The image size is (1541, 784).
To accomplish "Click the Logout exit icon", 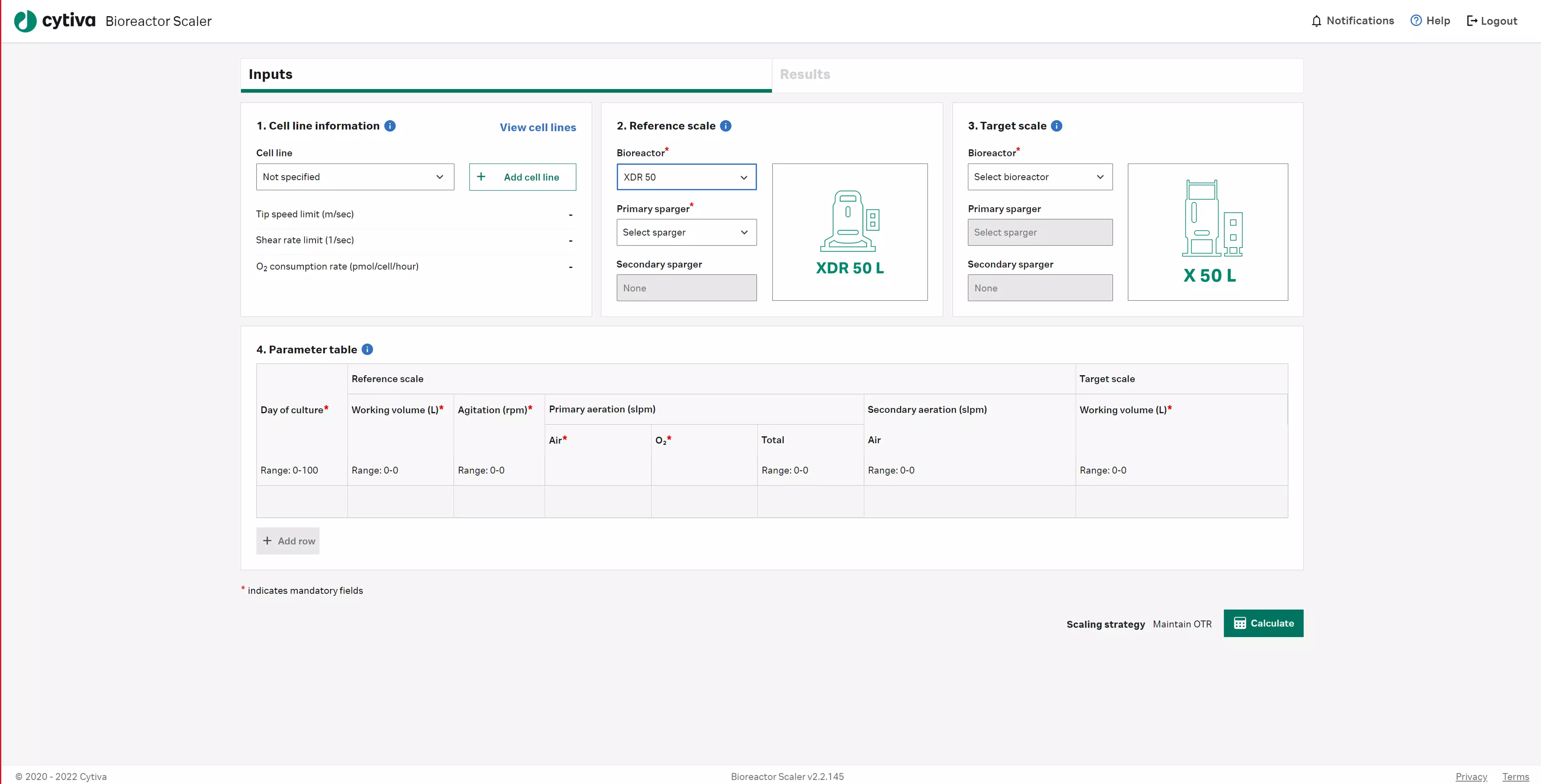I will (x=1472, y=21).
